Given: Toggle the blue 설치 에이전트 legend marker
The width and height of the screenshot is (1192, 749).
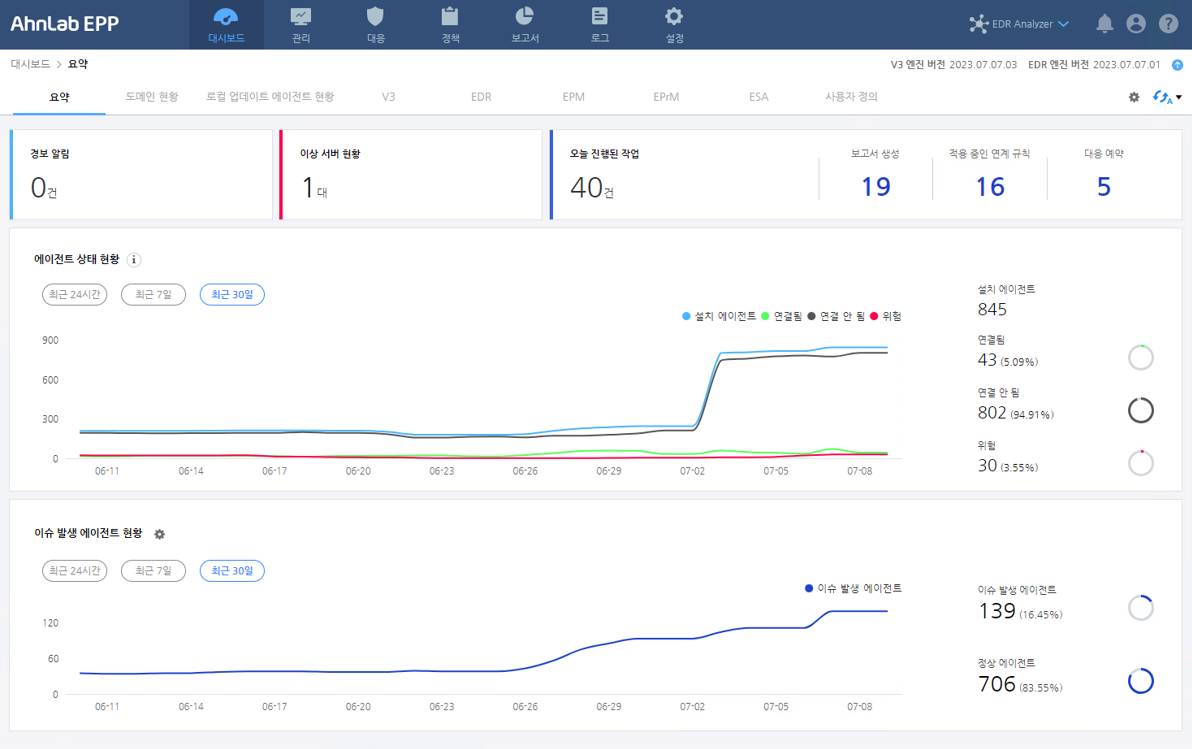Looking at the screenshot, I should 686,316.
